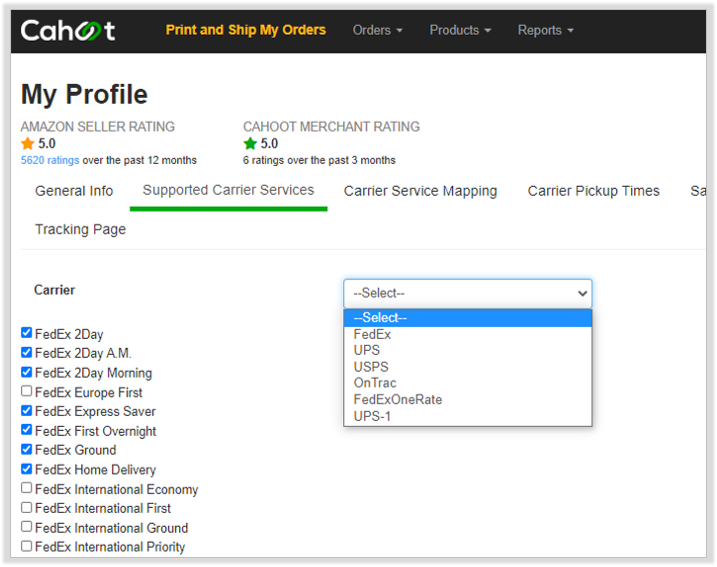Go to the Carrier Pickup Times tab
This screenshot has height=567, width=717.
[594, 191]
